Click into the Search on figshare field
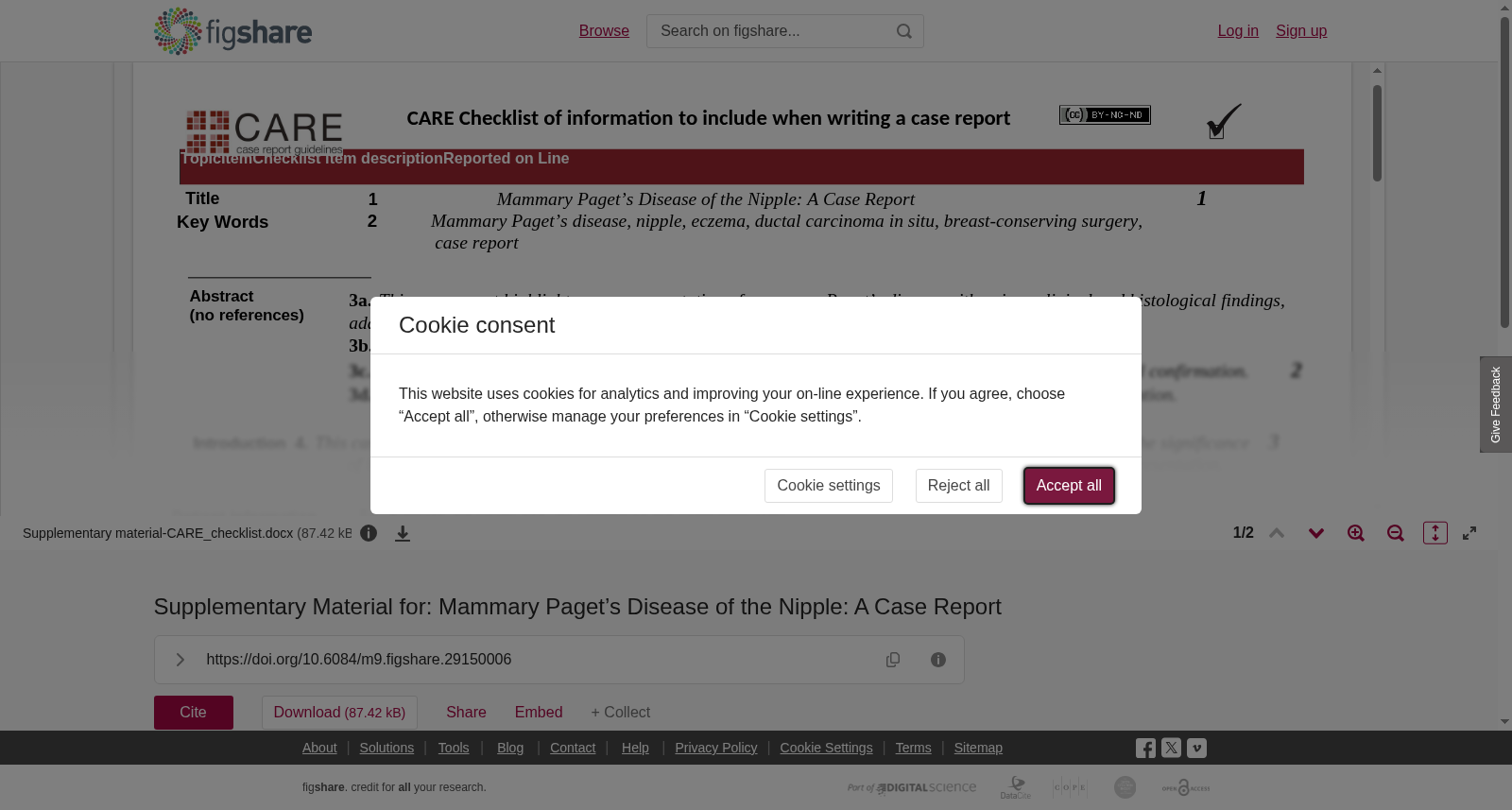 (770, 31)
